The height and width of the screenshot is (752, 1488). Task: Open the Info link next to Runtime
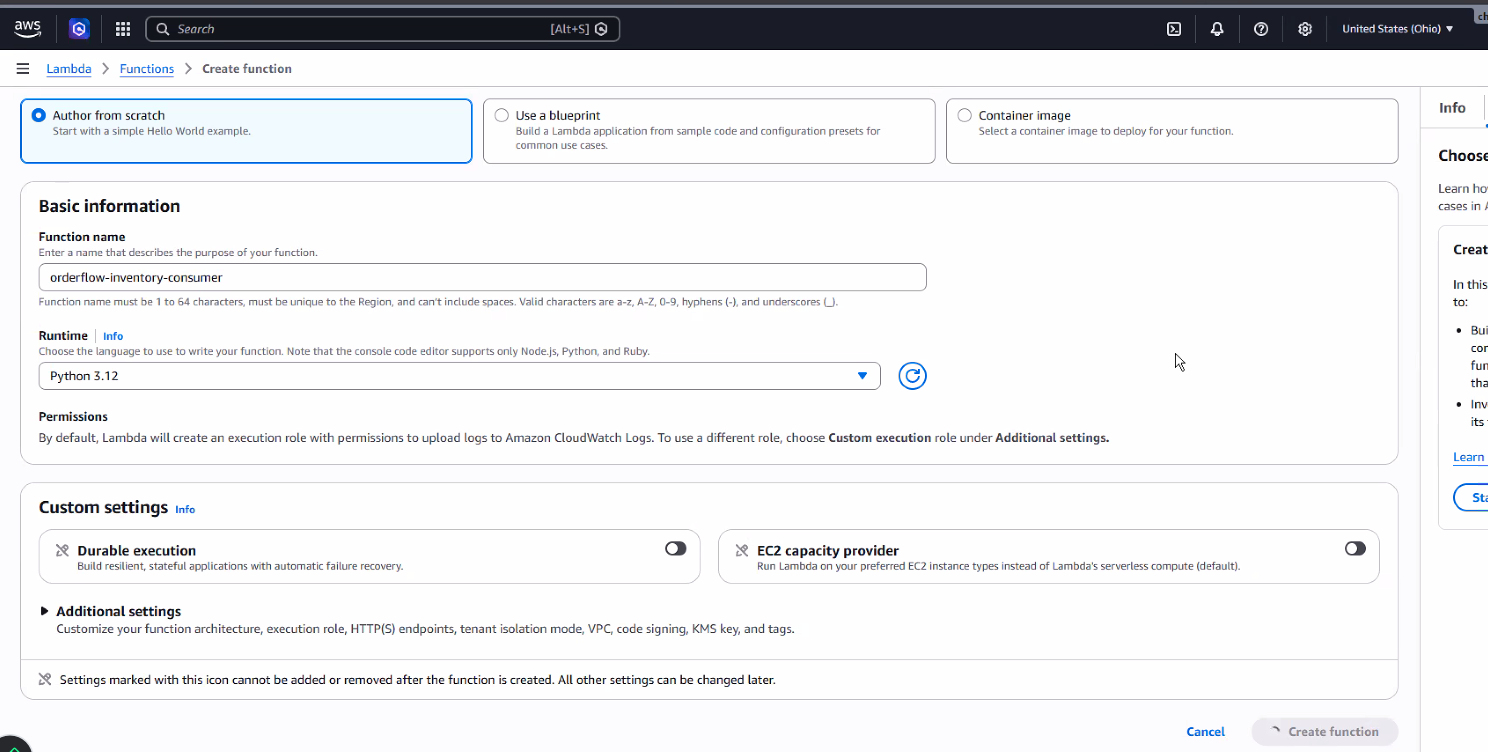(x=113, y=336)
